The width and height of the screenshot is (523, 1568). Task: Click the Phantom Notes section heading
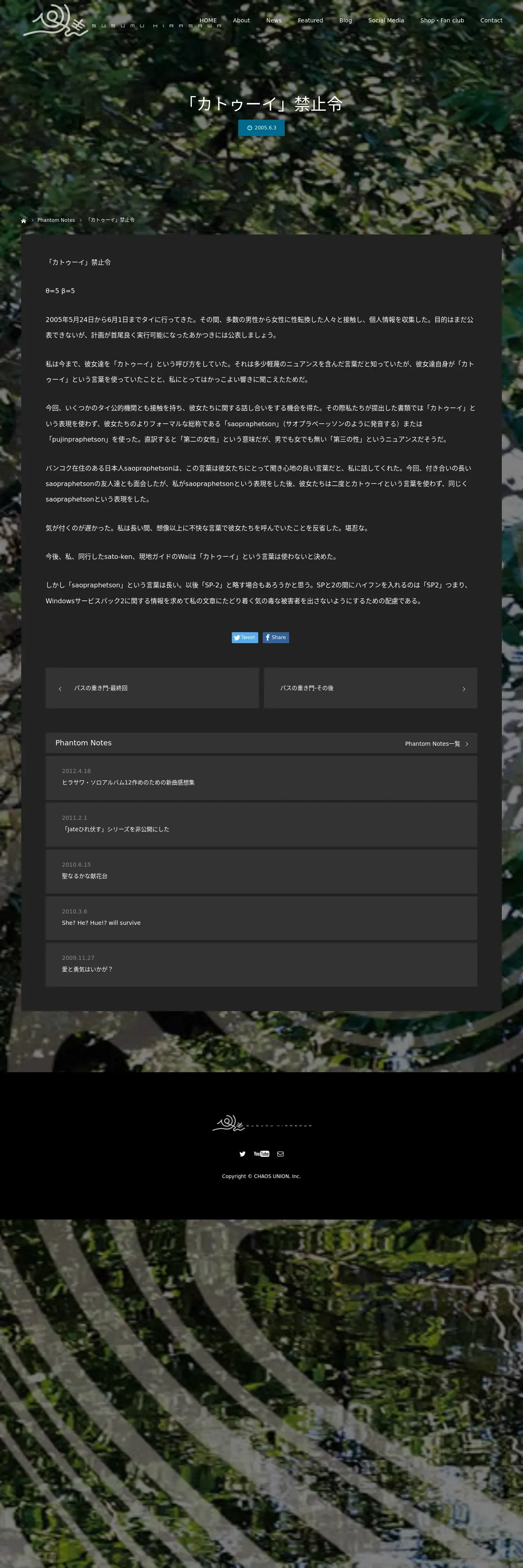click(84, 742)
